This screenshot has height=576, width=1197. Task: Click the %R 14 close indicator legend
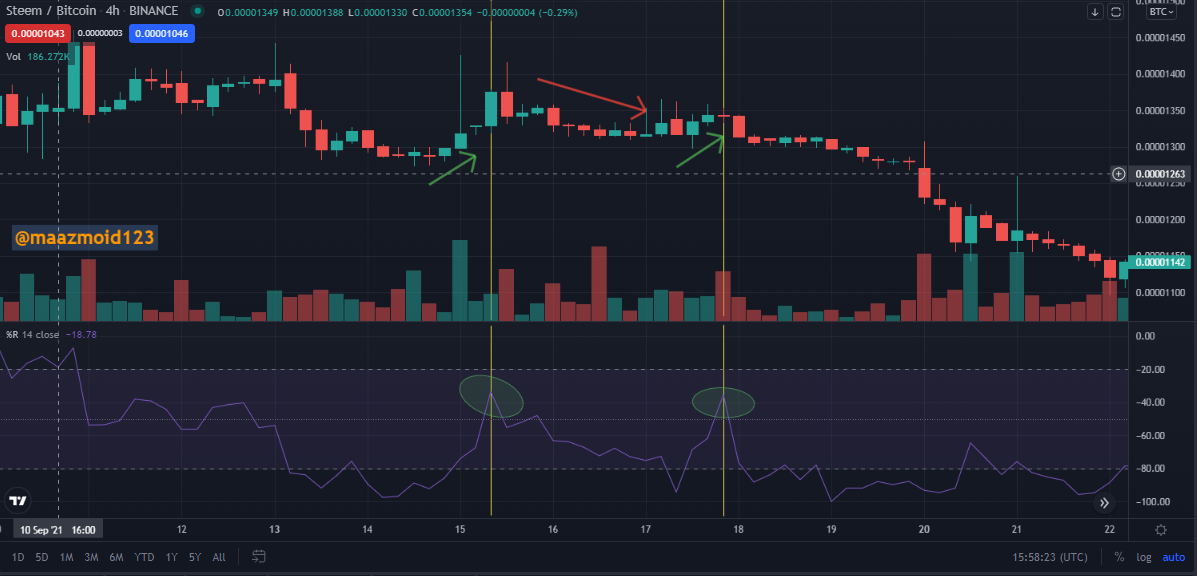[34, 334]
